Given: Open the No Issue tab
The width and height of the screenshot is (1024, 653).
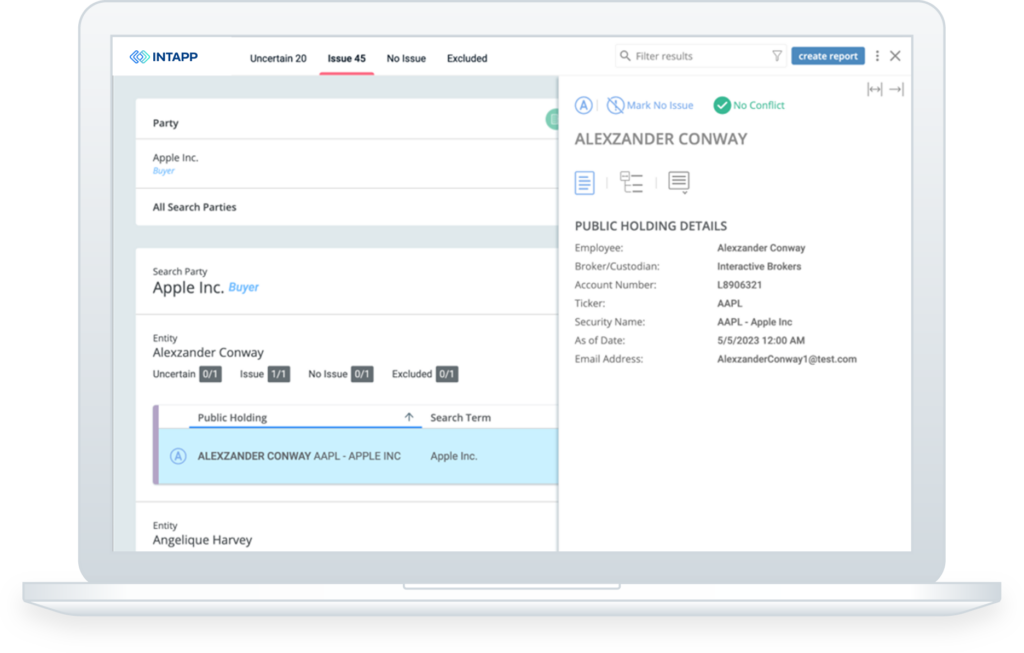Looking at the screenshot, I should (406, 58).
